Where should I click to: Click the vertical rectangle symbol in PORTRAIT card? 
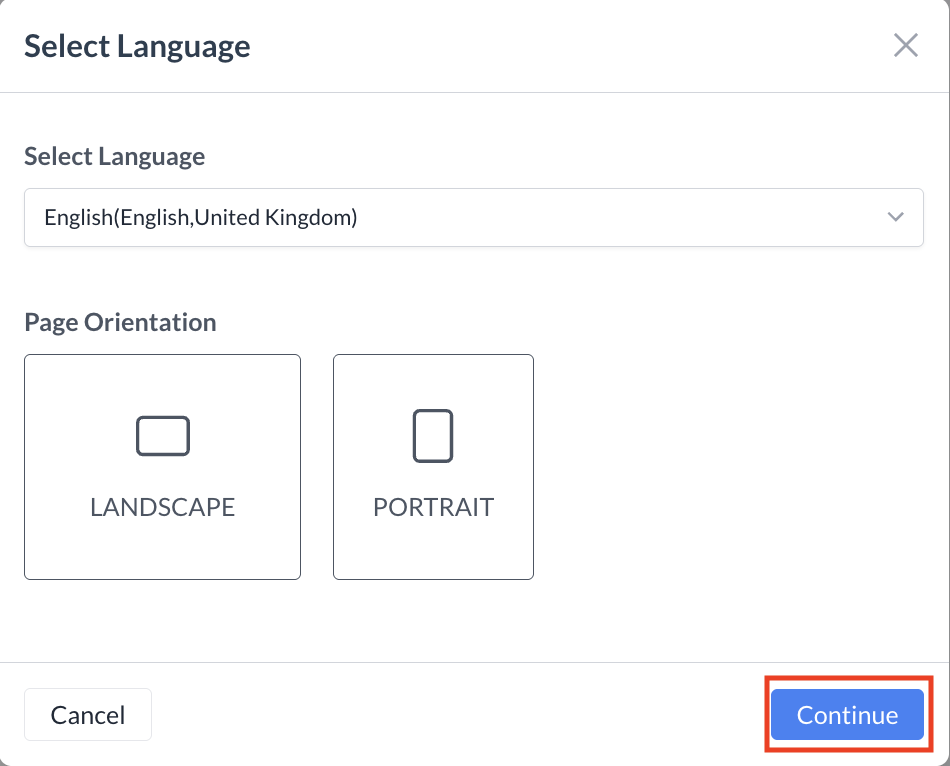point(433,436)
